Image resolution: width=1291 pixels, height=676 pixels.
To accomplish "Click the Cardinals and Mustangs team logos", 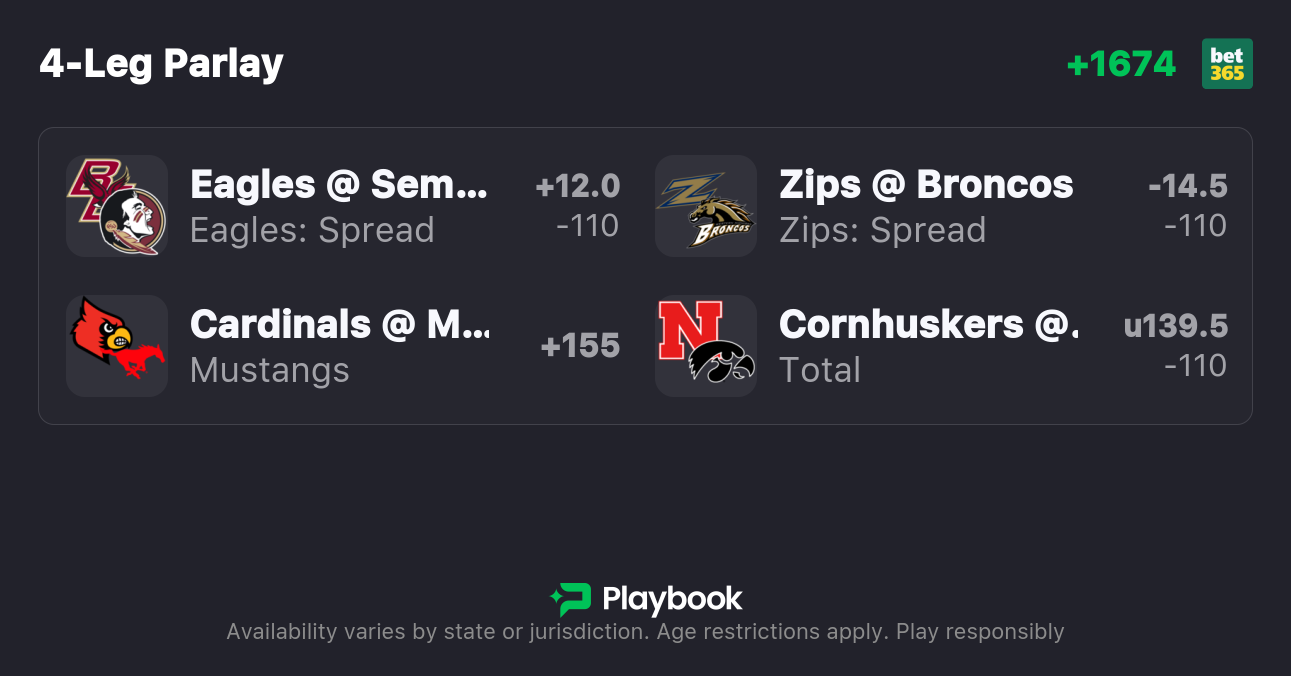I will coord(116,346).
